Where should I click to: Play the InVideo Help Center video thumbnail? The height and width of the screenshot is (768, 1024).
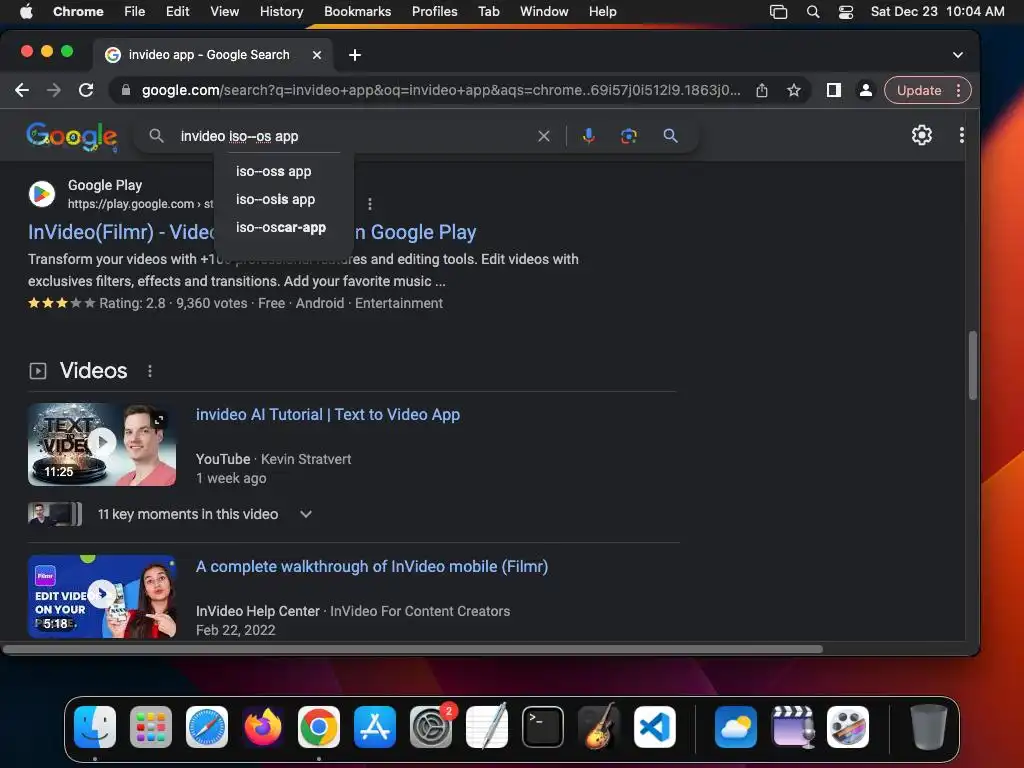coord(102,596)
